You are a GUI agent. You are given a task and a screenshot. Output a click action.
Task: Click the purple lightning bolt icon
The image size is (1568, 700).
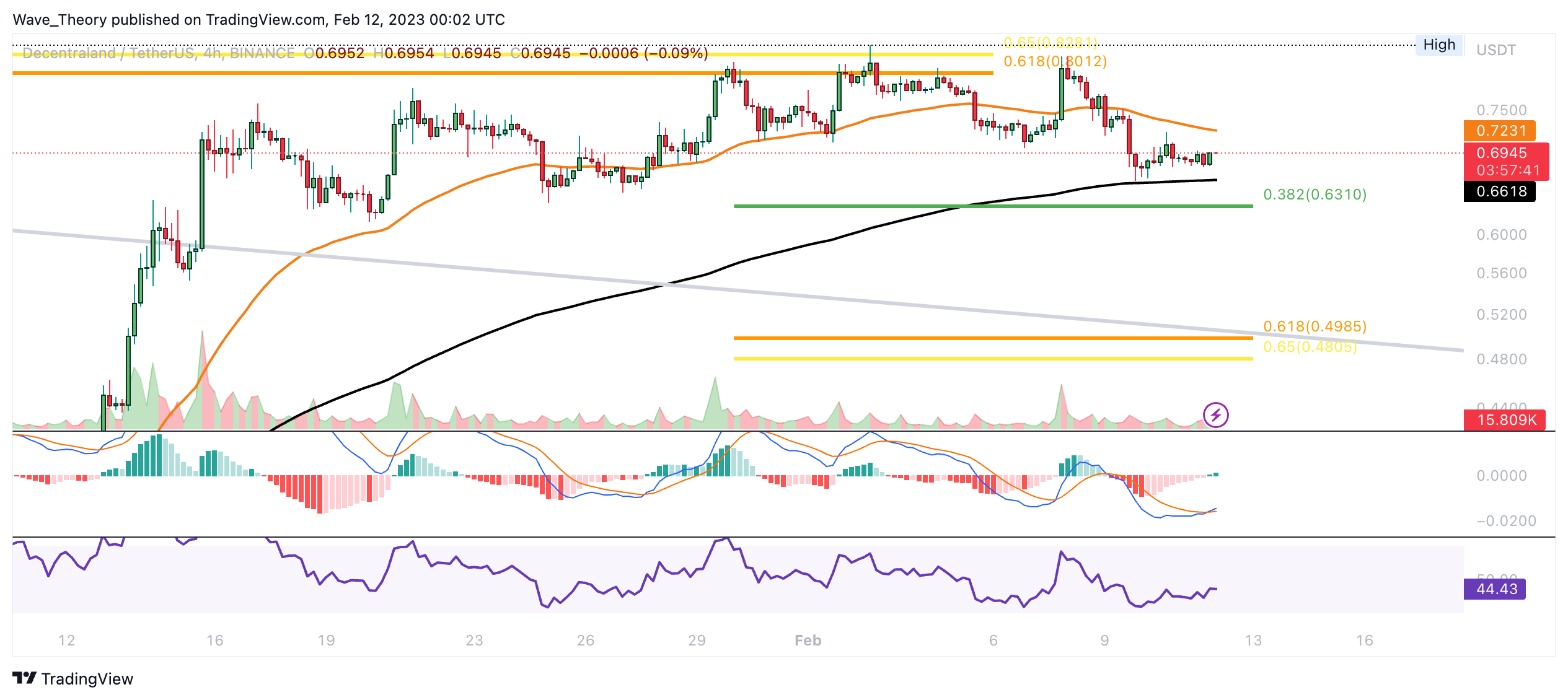pyautogui.click(x=1215, y=414)
